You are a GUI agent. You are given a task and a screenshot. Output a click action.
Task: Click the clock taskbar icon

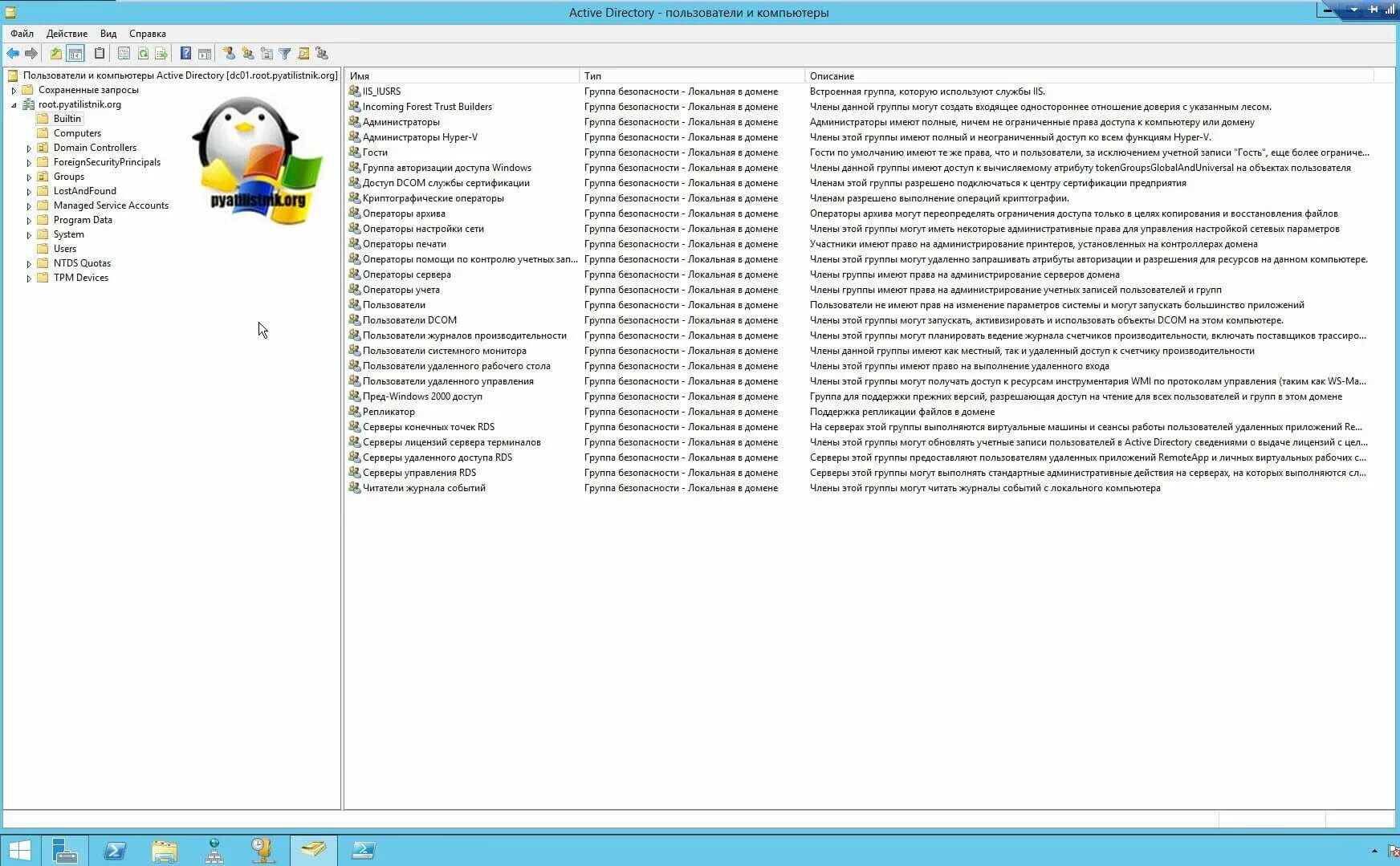pos(263,851)
